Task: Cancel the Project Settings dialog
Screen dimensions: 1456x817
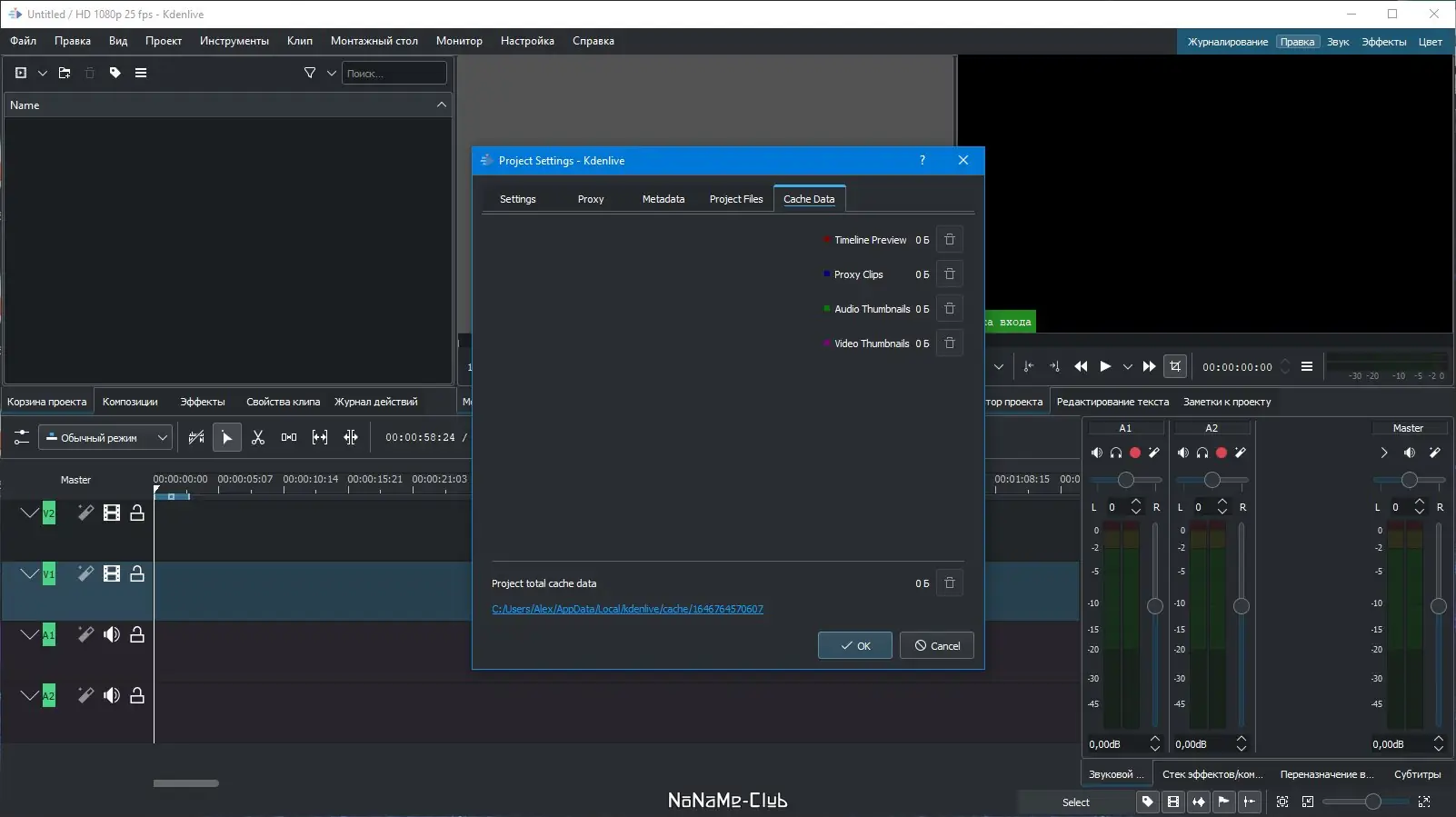Action: [x=937, y=645]
